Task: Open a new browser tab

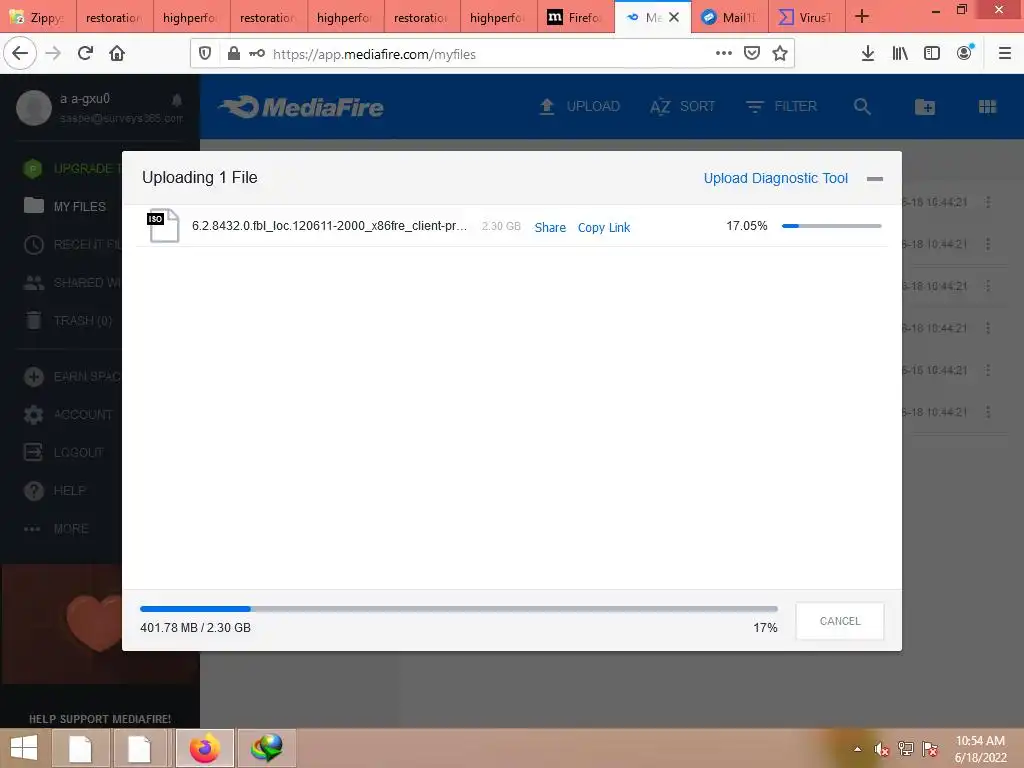Action: coord(862,16)
